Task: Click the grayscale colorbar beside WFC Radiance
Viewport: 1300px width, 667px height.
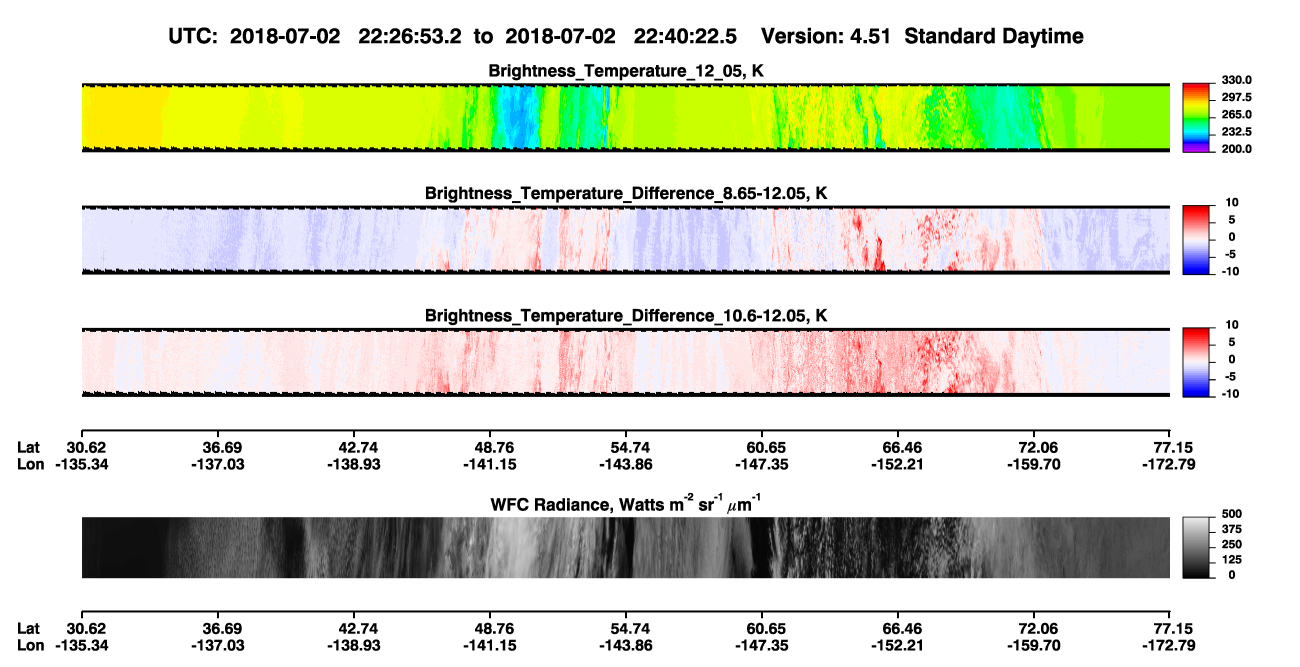Action: point(1197,547)
